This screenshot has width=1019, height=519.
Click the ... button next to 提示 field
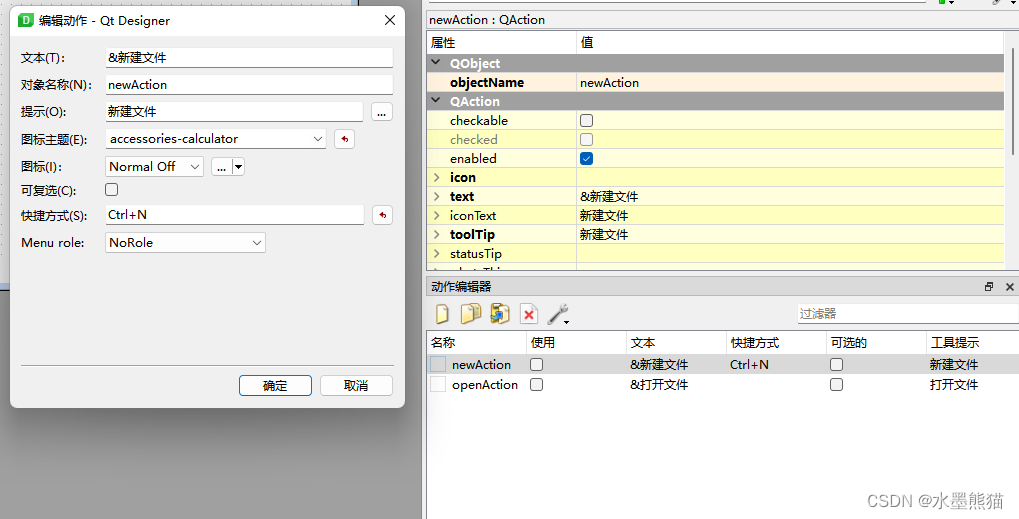(x=382, y=112)
